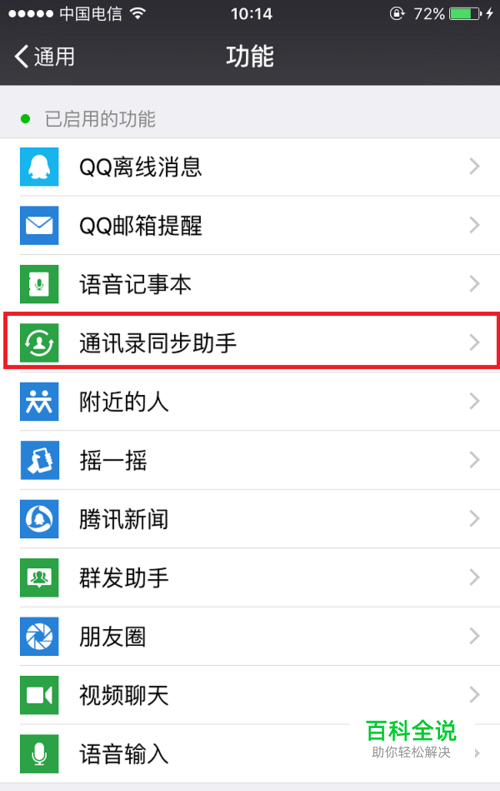Open the 腾讯新闻 menu row label

tap(124, 519)
